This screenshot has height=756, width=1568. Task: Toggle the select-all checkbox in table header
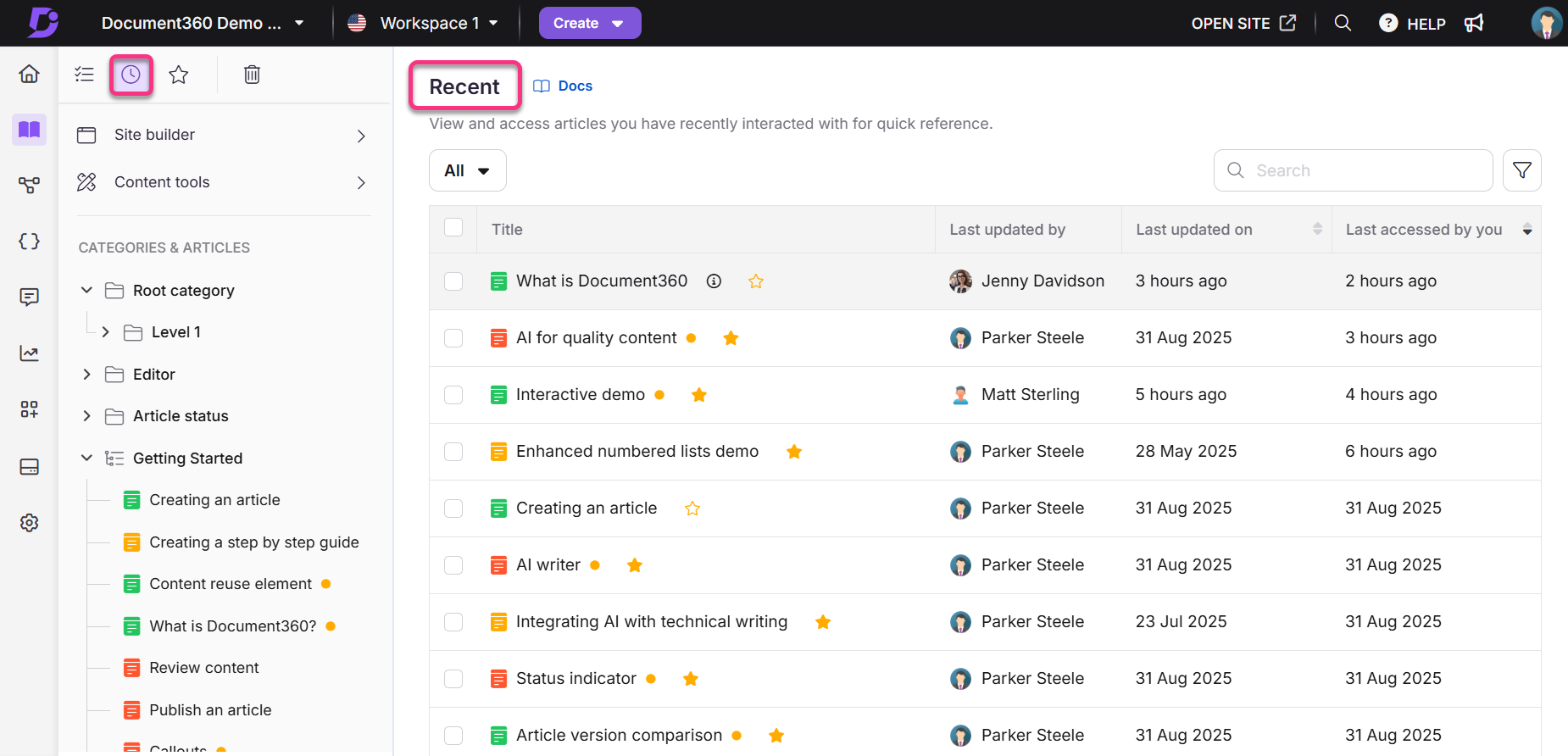pyautogui.click(x=453, y=227)
